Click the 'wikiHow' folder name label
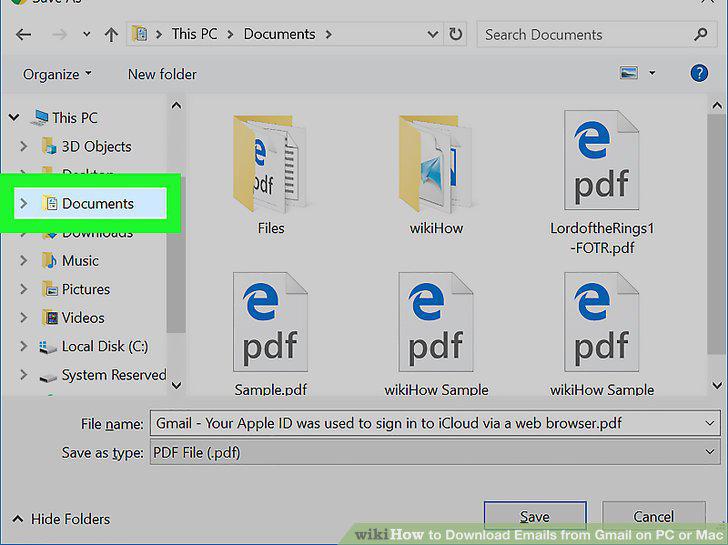 [x=436, y=228]
